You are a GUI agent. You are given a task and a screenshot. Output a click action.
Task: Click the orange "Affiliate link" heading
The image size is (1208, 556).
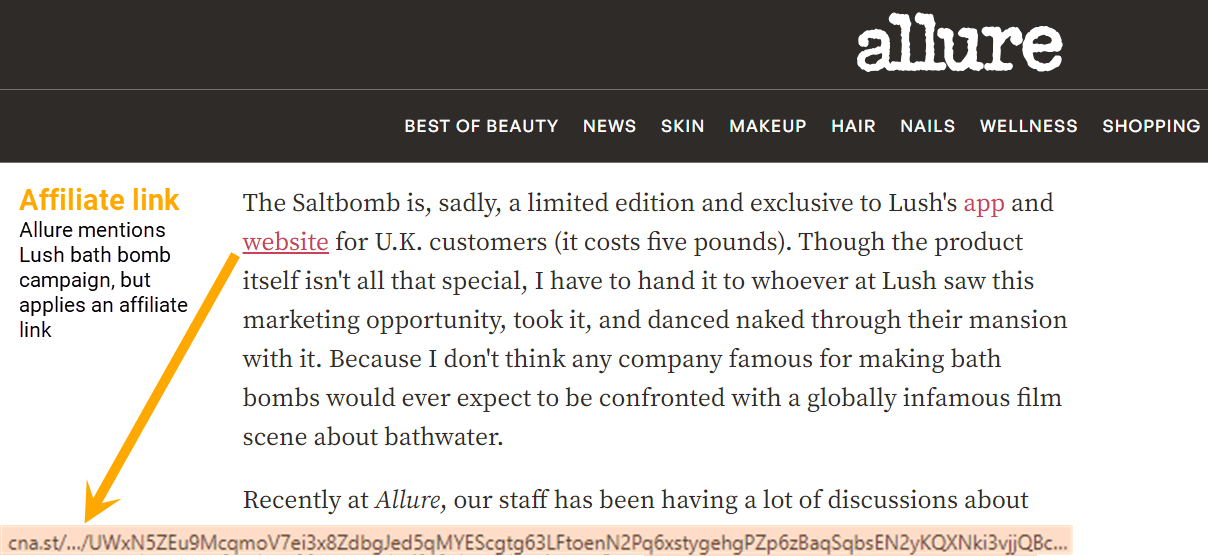click(x=100, y=200)
